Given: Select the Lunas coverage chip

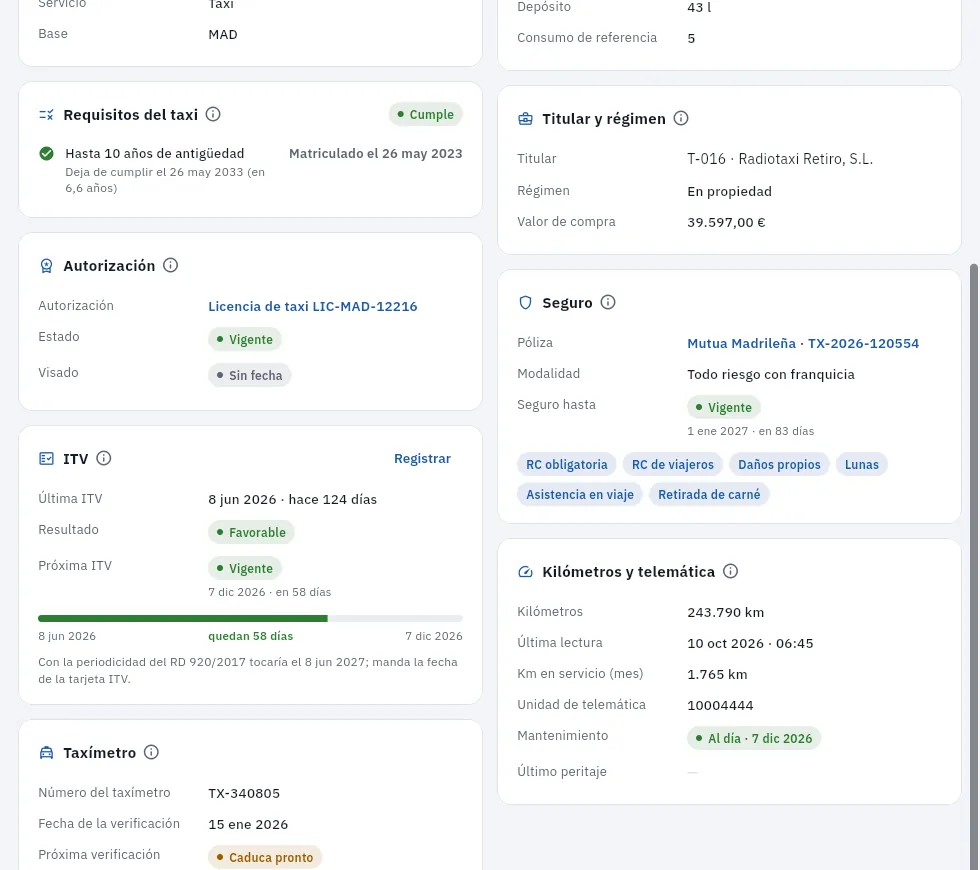Looking at the screenshot, I should point(861,464).
